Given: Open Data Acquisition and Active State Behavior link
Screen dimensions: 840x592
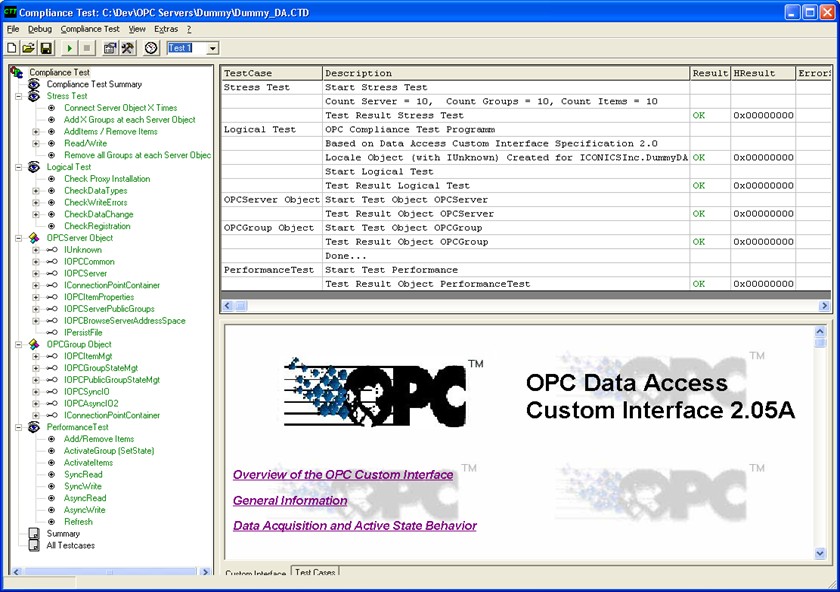Looking at the screenshot, I should pos(355,526).
